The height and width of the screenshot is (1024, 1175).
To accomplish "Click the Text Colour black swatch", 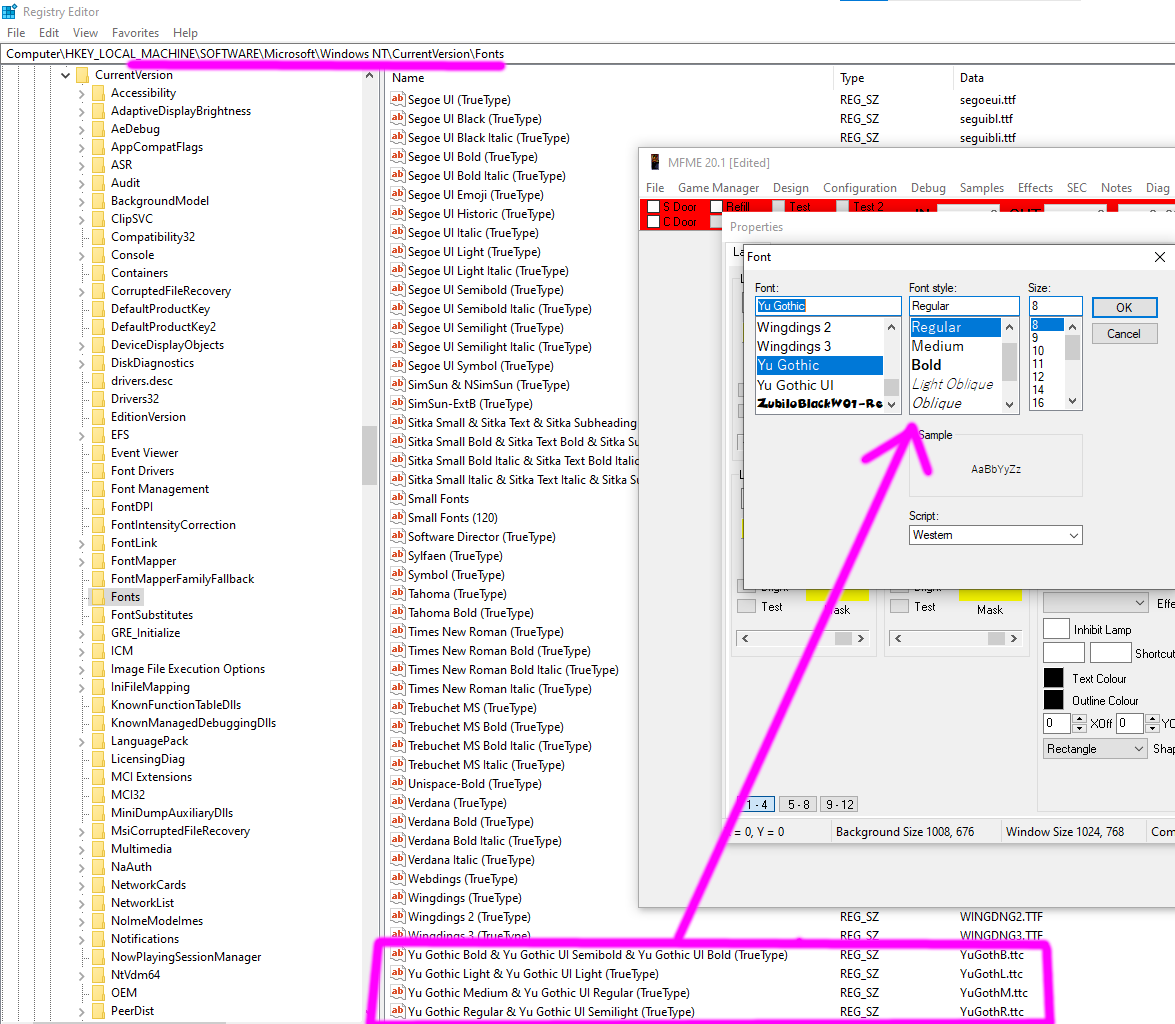I will click(x=1054, y=678).
